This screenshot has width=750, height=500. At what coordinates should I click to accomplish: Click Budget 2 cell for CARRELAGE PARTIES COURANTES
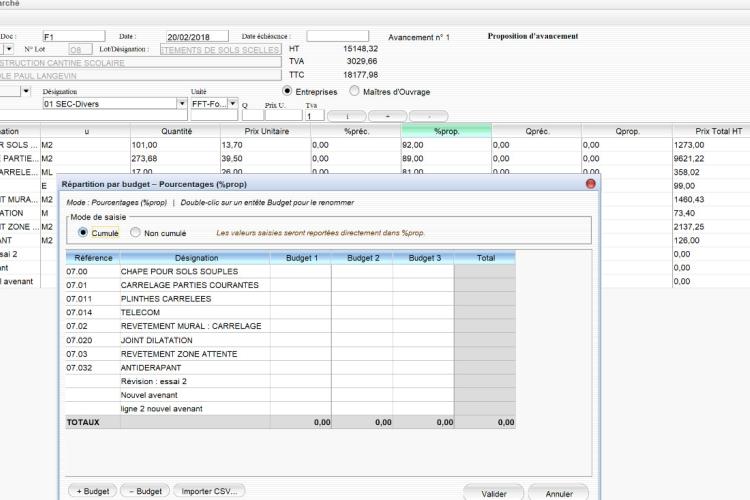pos(362,285)
